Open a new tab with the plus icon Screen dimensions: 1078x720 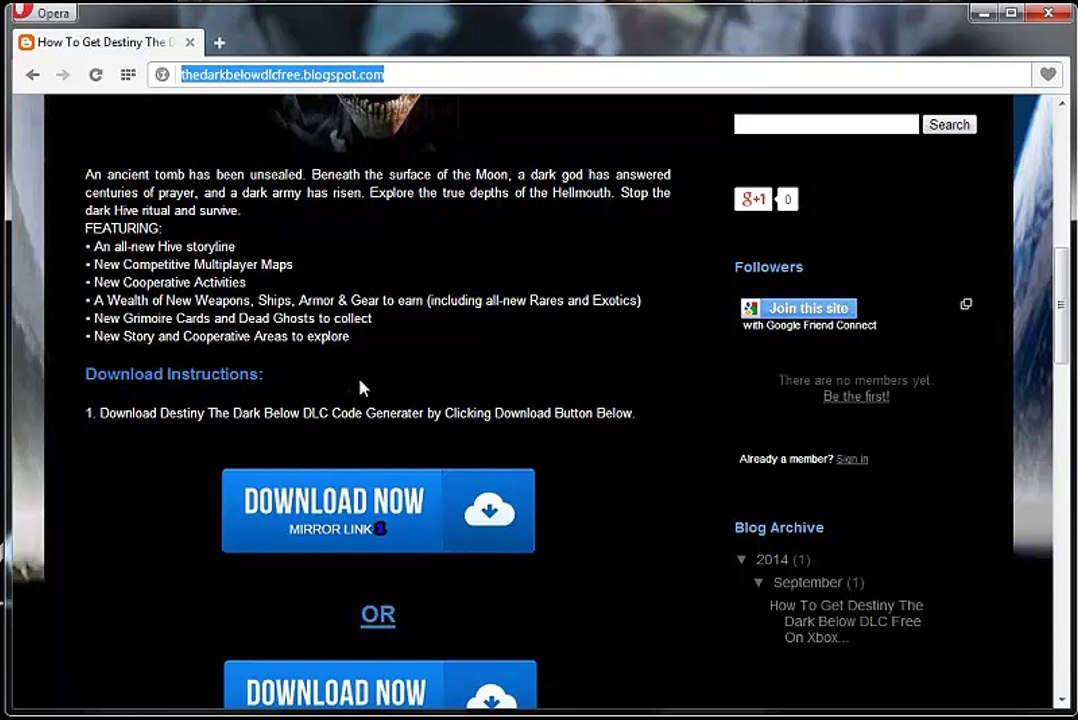219,43
